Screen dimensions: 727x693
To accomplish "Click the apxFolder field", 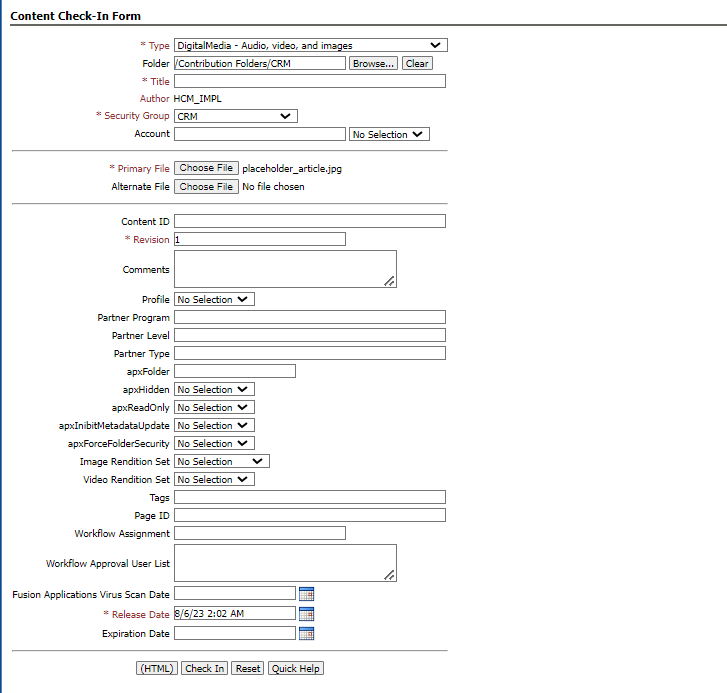I will (235, 371).
